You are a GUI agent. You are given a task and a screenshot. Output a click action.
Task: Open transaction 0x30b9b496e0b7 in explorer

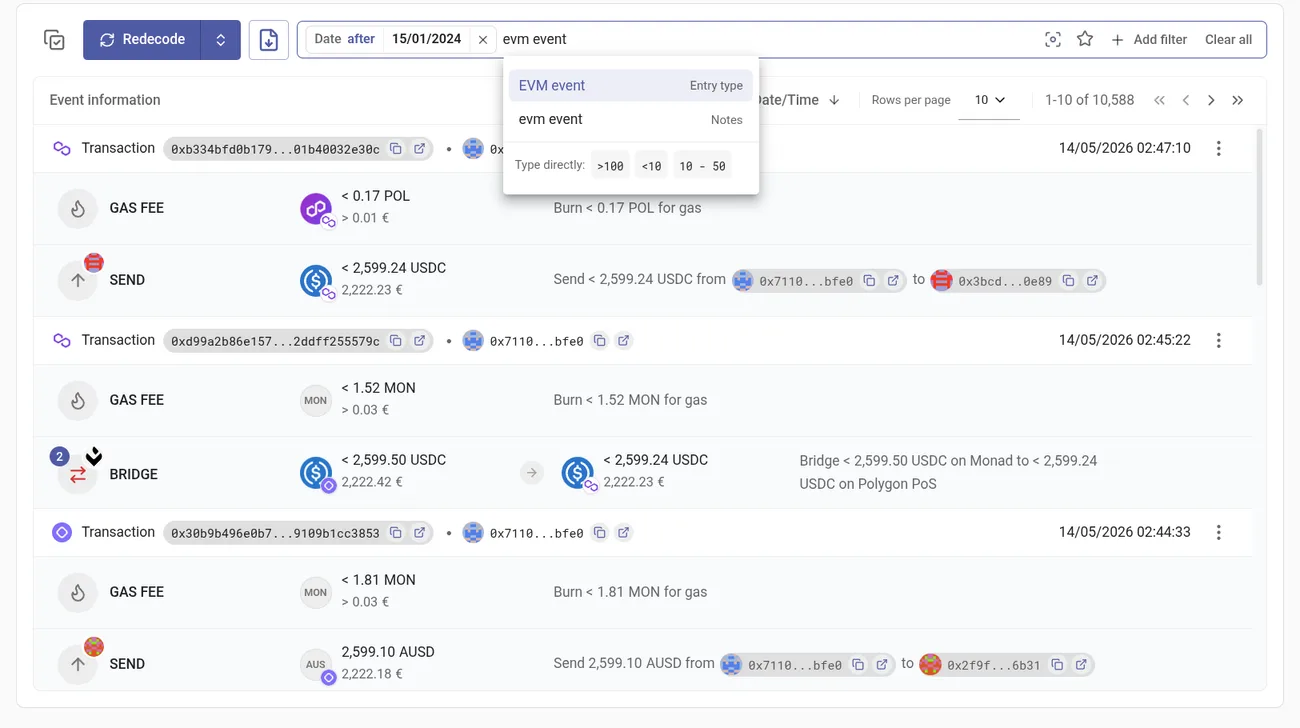[x=420, y=532]
